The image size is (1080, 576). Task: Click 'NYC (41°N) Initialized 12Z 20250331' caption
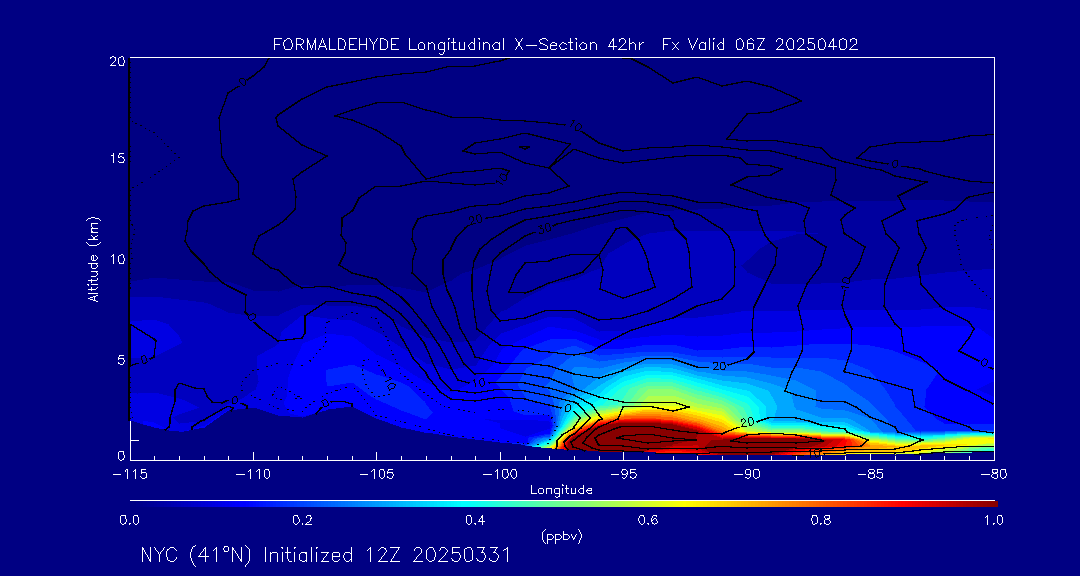click(326, 555)
